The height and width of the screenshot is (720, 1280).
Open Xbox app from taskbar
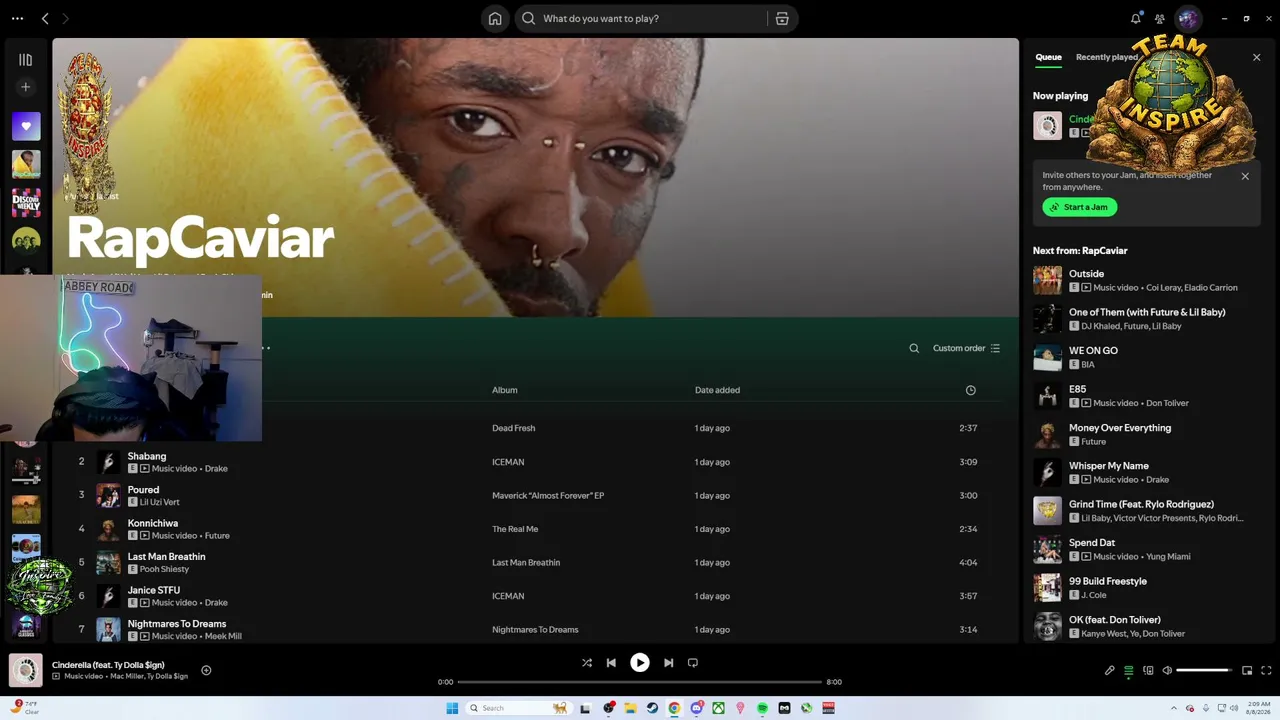point(718,708)
